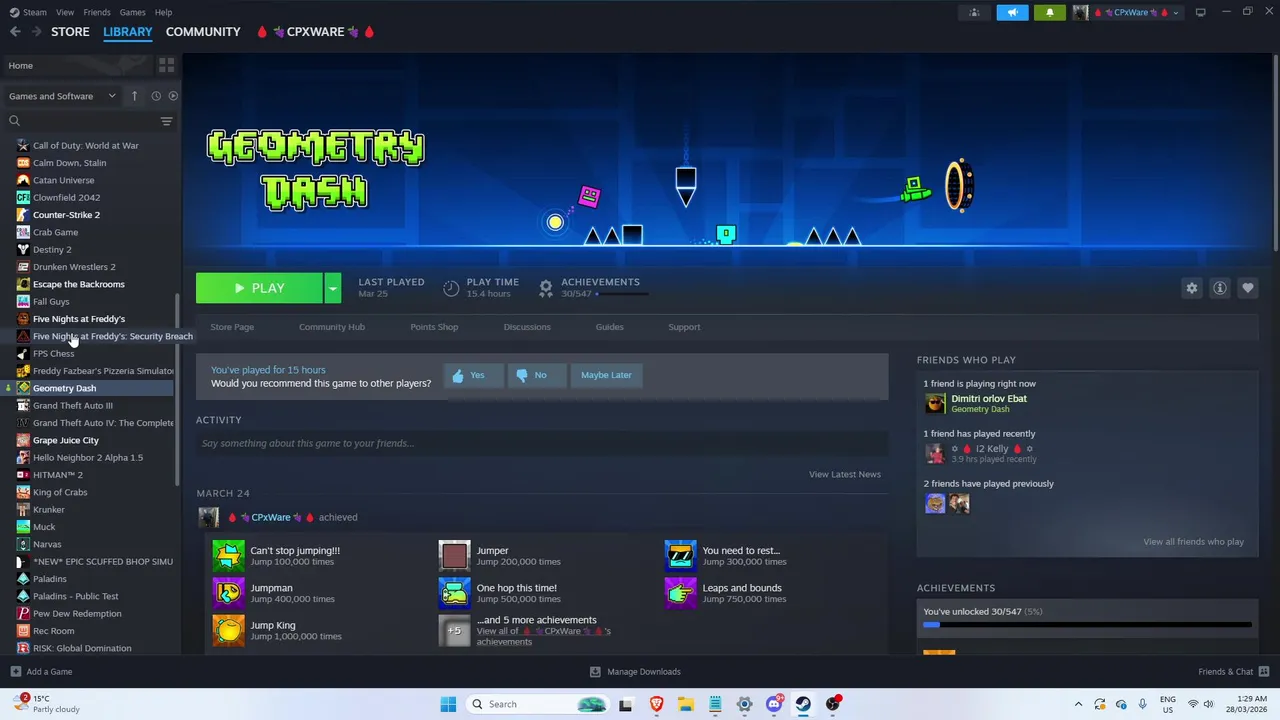This screenshot has width=1280, height=720.
Task: Go to the COMMUNITY section
Action: click(x=203, y=32)
